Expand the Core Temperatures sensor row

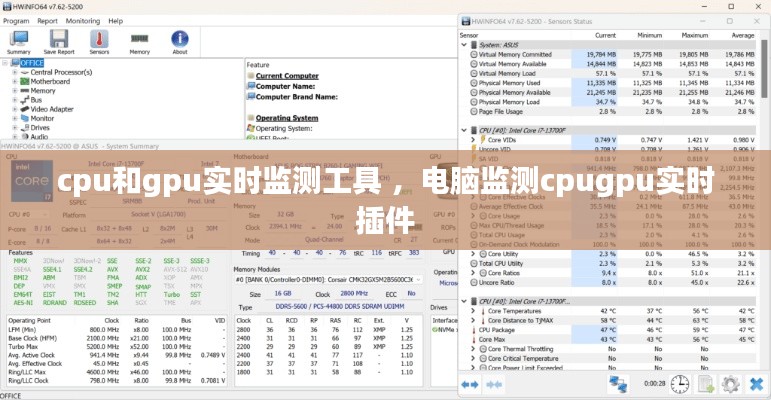pyautogui.click(x=473, y=311)
